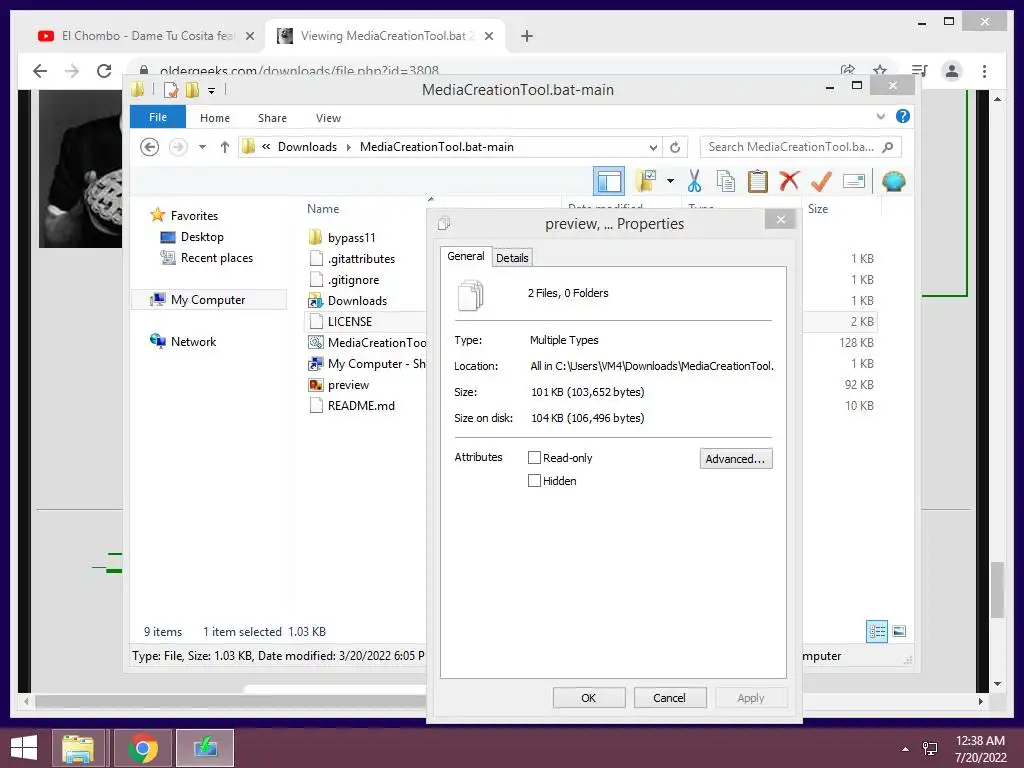The image size is (1024, 768).
Task: Click the Explorer Help question mark icon
Action: [x=903, y=116]
